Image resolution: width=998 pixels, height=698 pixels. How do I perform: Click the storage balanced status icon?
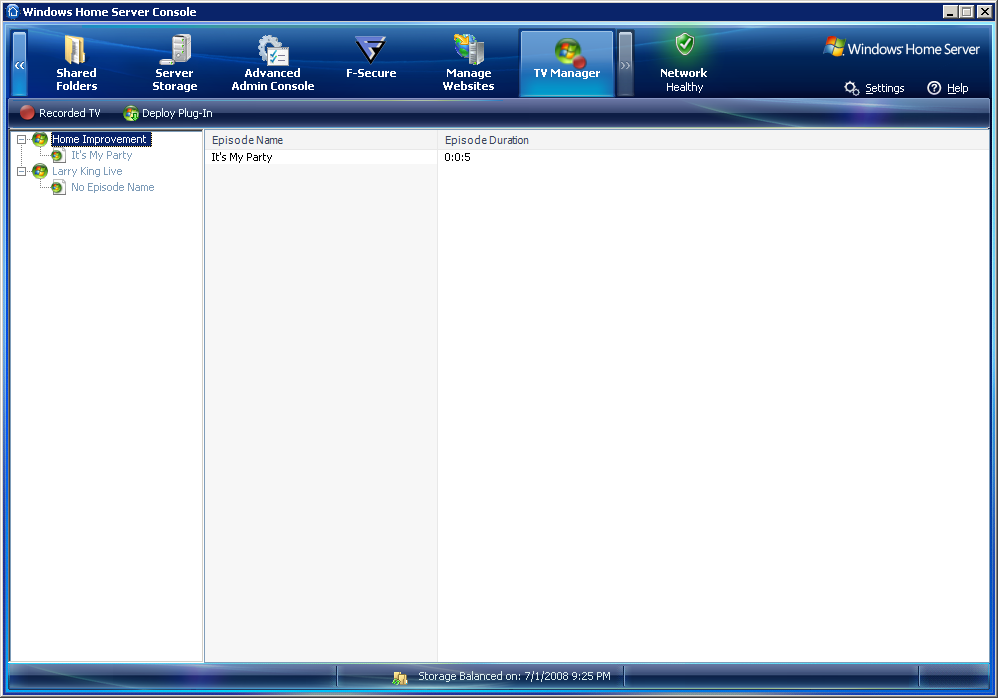[x=400, y=678]
